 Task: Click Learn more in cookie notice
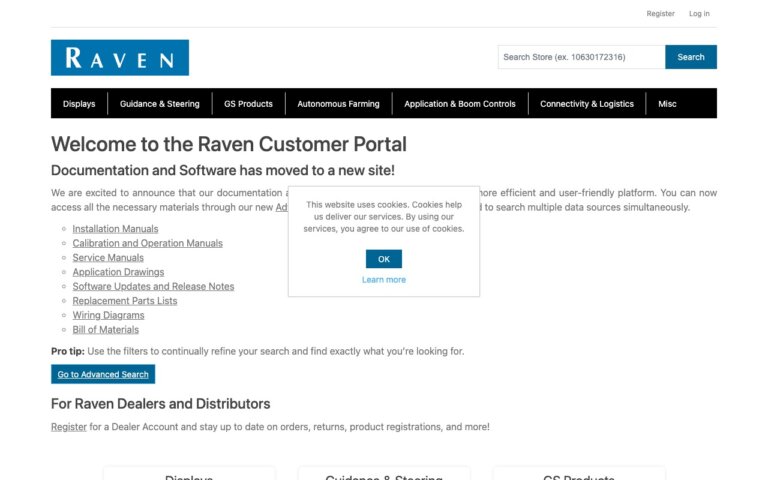tap(384, 280)
